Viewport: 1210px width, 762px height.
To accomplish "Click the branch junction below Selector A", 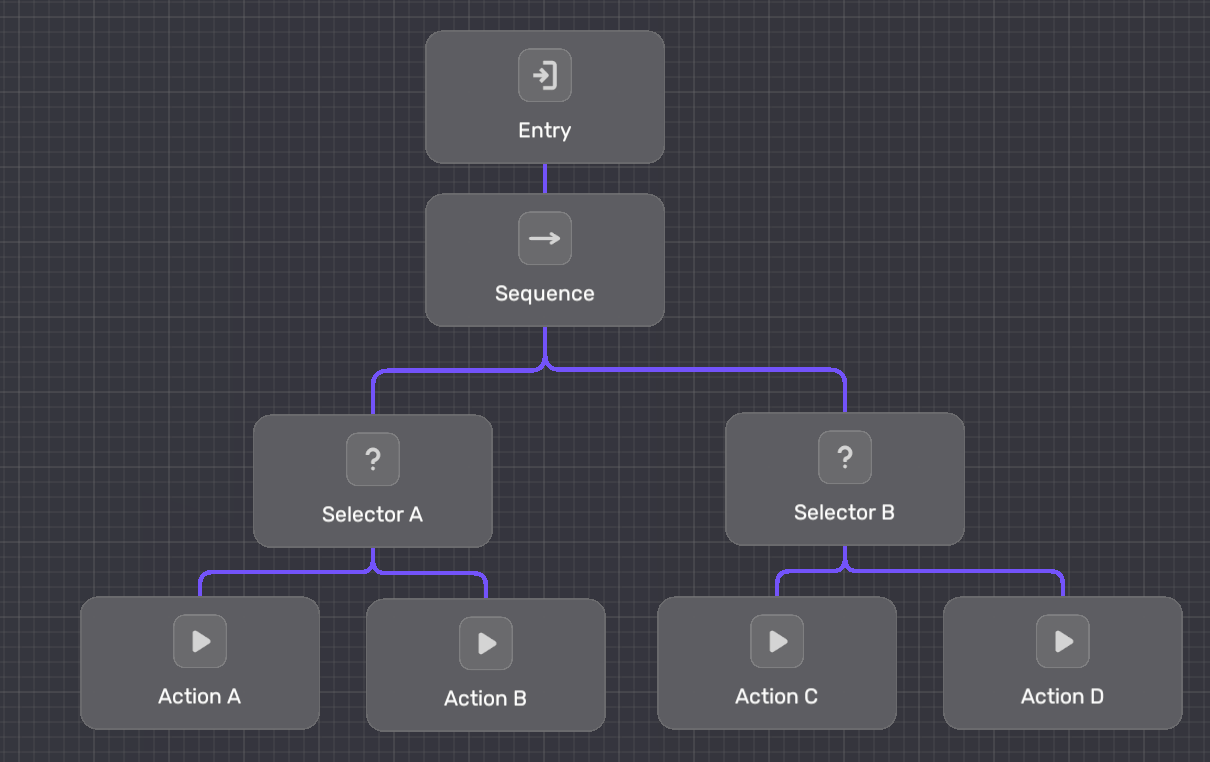I will point(373,571).
